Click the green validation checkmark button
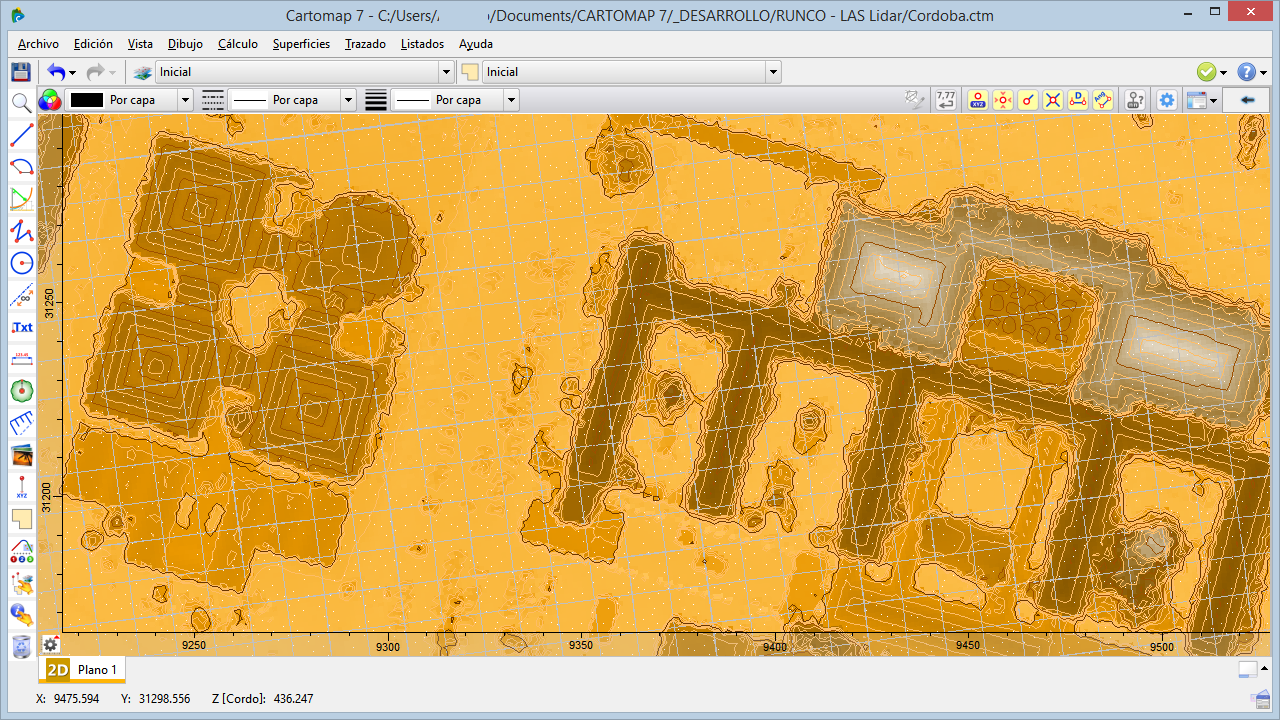 [1207, 71]
